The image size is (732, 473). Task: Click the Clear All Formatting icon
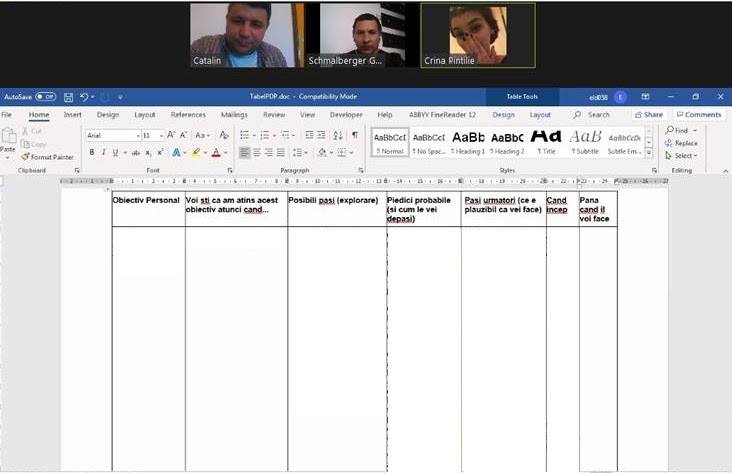[224, 135]
